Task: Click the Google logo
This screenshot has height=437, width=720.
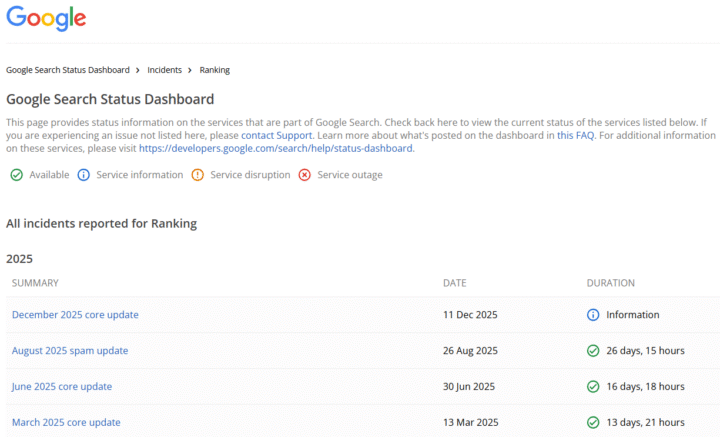Action: [46, 18]
